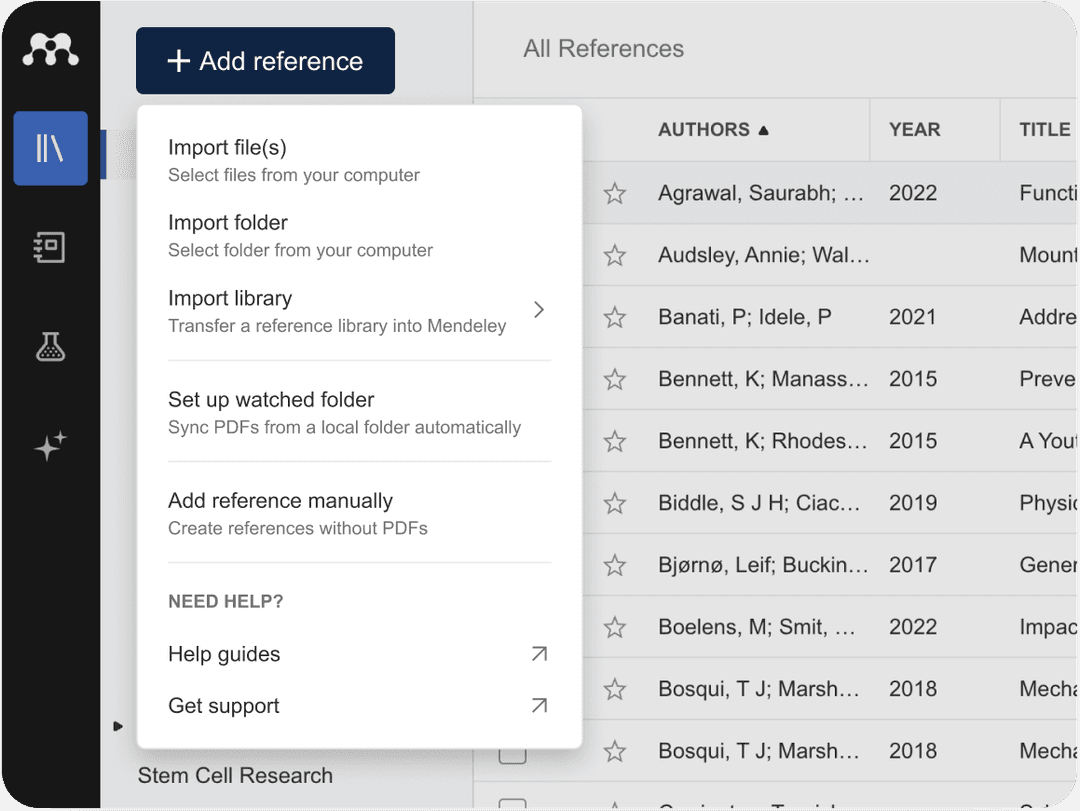The image size is (1080, 811).
Task: Click the external link arrow beside Get support
Action: [539, 706]
